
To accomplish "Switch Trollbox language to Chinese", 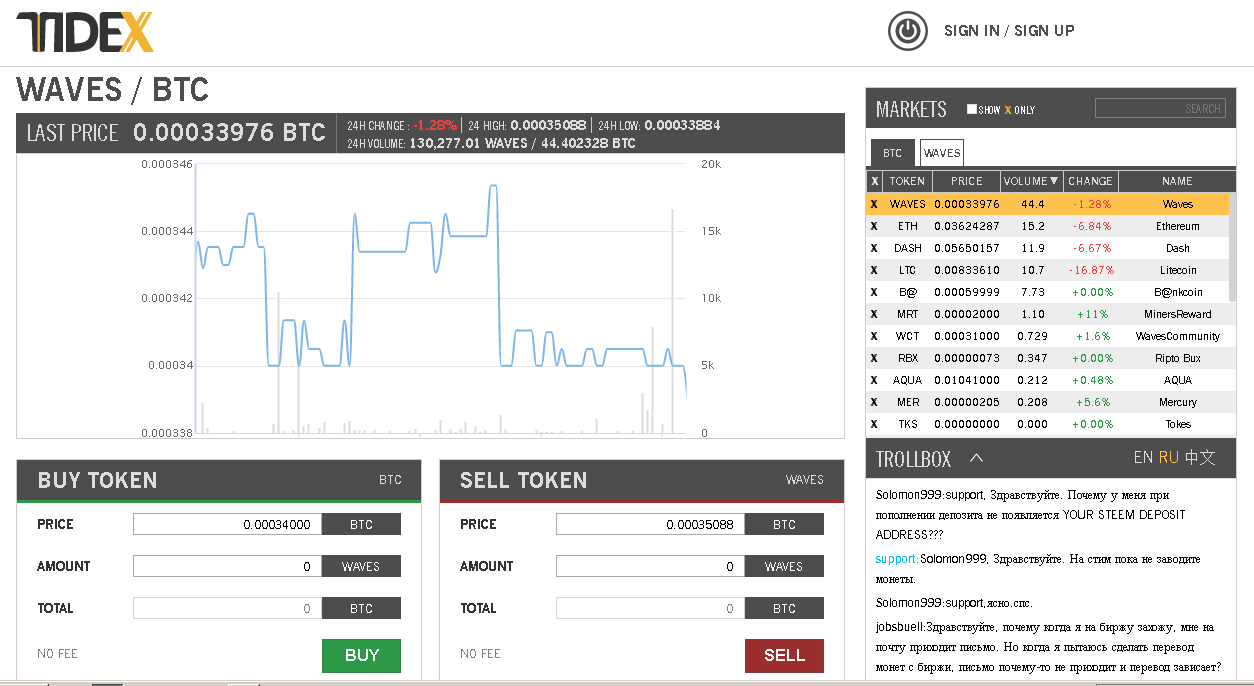I will (x=1200, y=458).
